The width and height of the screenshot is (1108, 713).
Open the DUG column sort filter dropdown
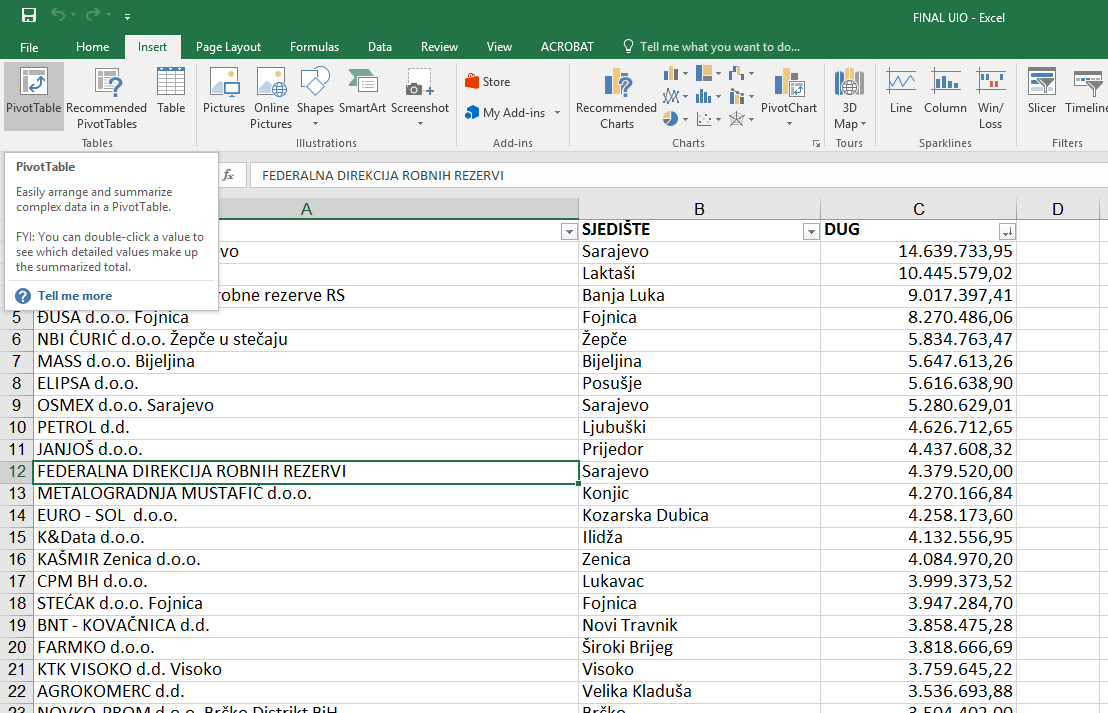(x=1007, y=231)
